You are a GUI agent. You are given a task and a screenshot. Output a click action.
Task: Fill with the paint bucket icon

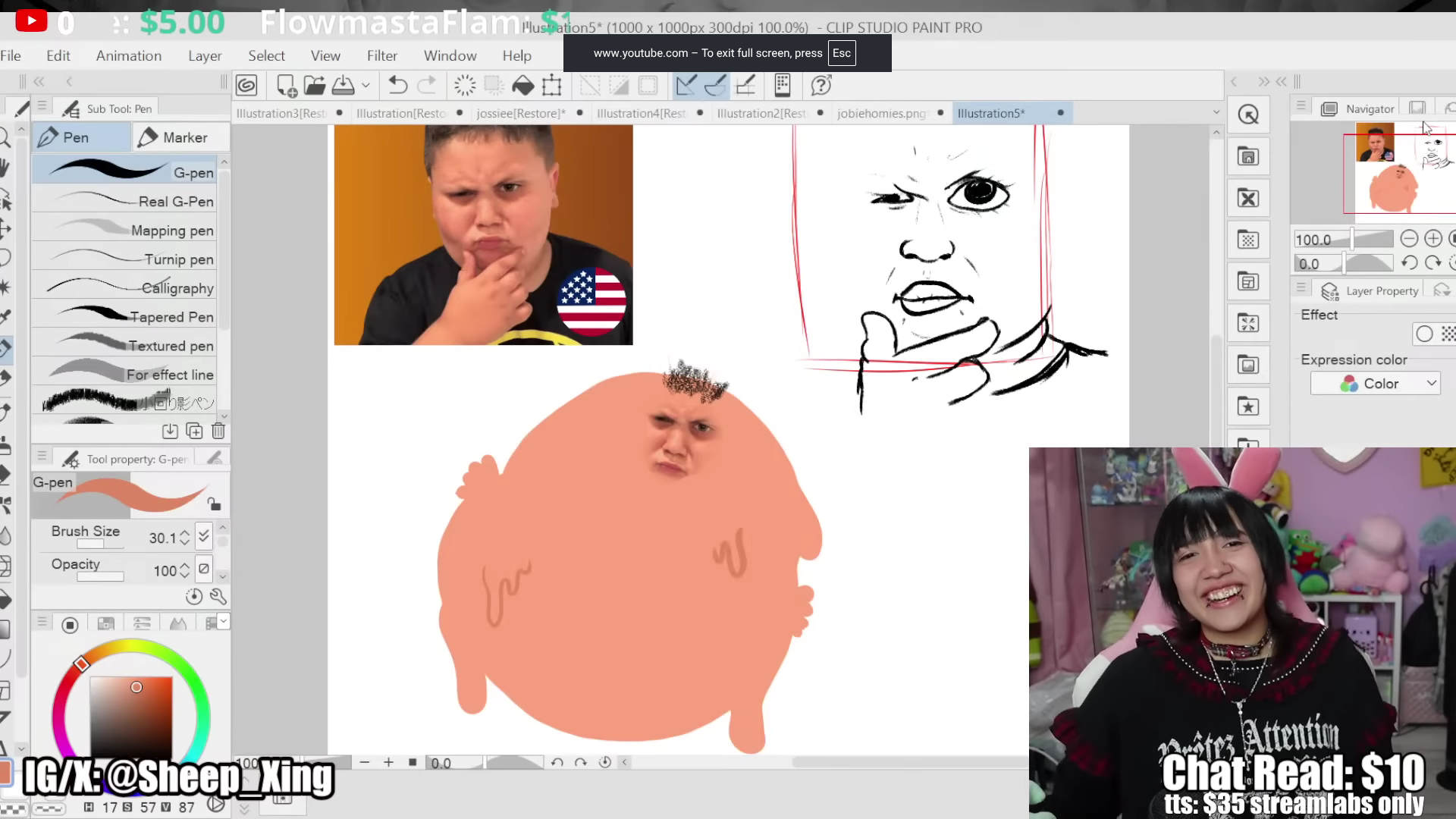[x=523, y=85]
